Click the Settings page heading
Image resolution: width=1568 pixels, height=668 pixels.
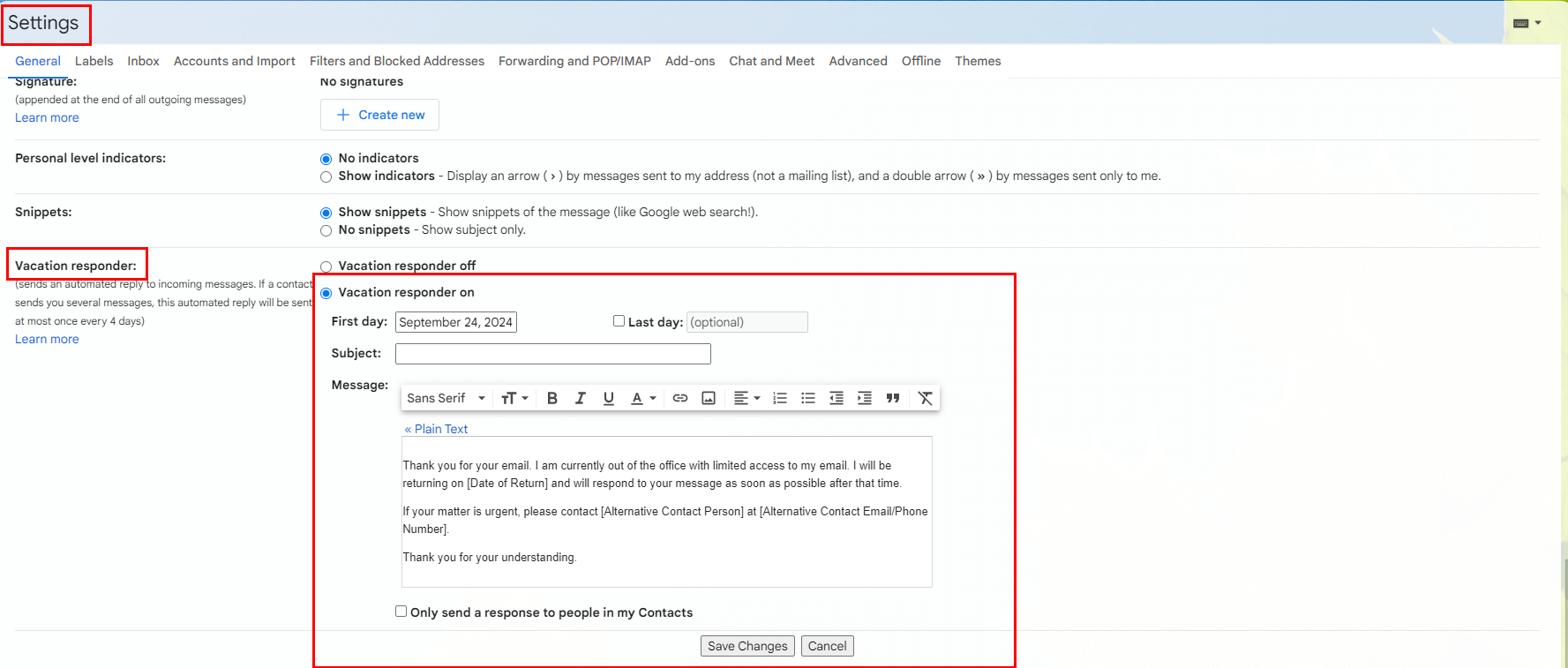pos(43,23)
